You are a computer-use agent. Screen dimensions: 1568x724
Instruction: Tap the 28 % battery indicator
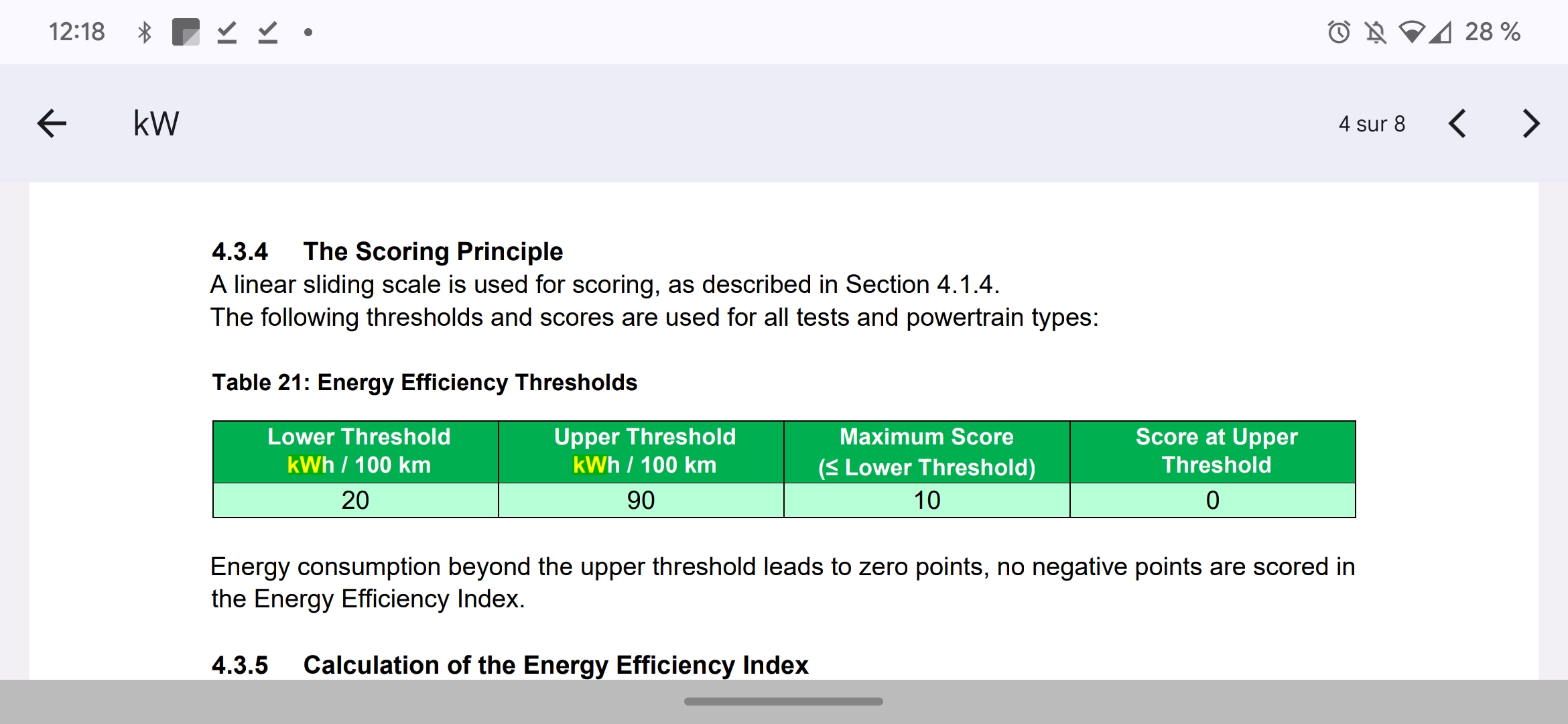(1492, 32)
